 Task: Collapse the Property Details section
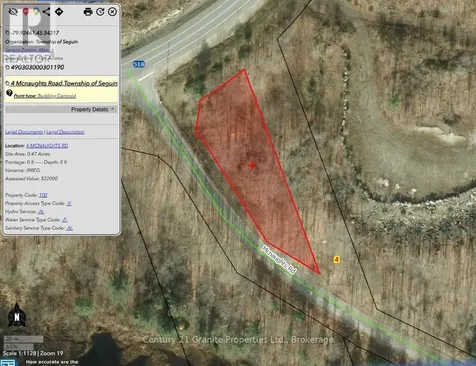point(61,109)
